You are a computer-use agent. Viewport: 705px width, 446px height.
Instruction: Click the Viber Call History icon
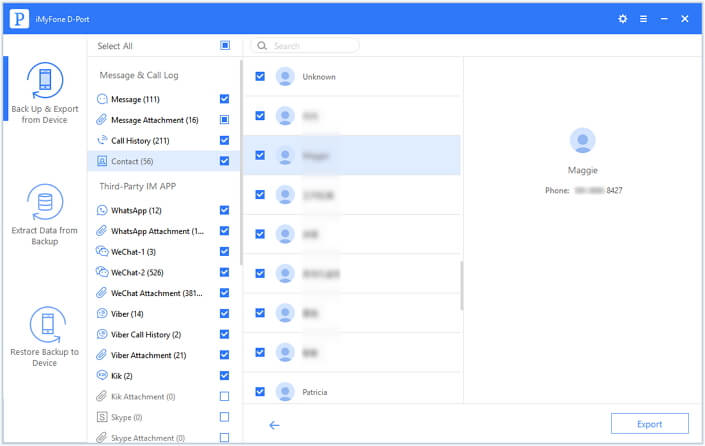pos(102,334)
